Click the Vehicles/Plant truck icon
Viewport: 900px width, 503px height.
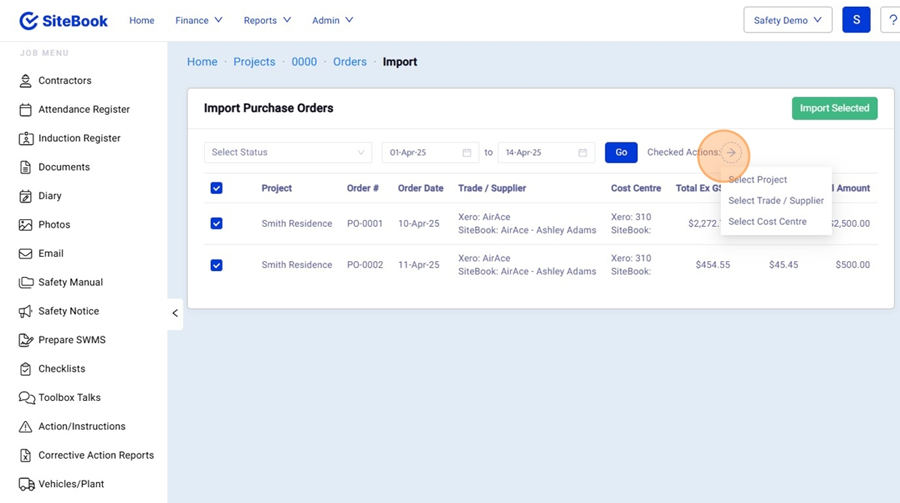tap(26, 484)
